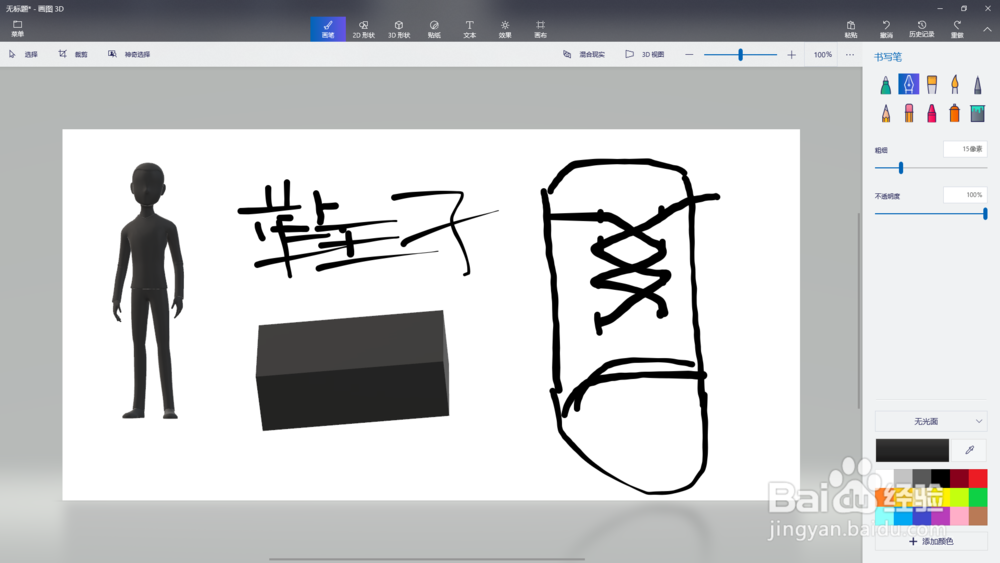Click the thickness (粗细) slider track
The image size is (1000, 563).
click(x=930, y=168)
